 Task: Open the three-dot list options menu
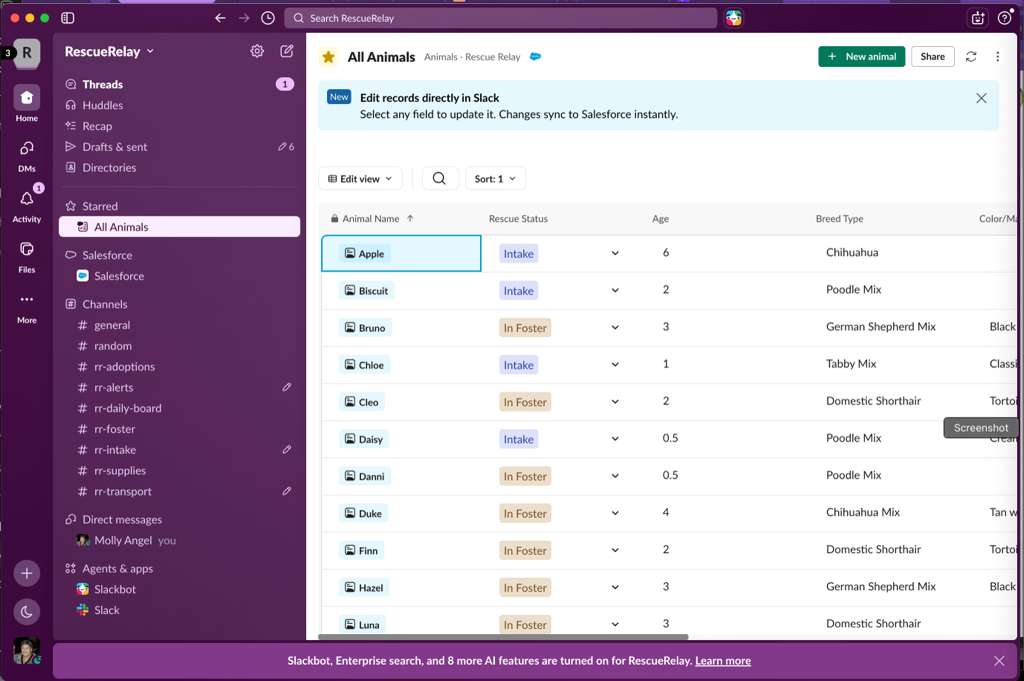coord(997,57)
